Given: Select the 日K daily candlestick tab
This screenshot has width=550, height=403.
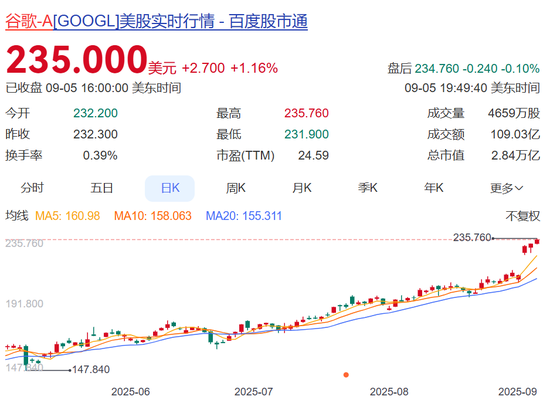Looking at the screenshot, I should [x=170, y=188].
